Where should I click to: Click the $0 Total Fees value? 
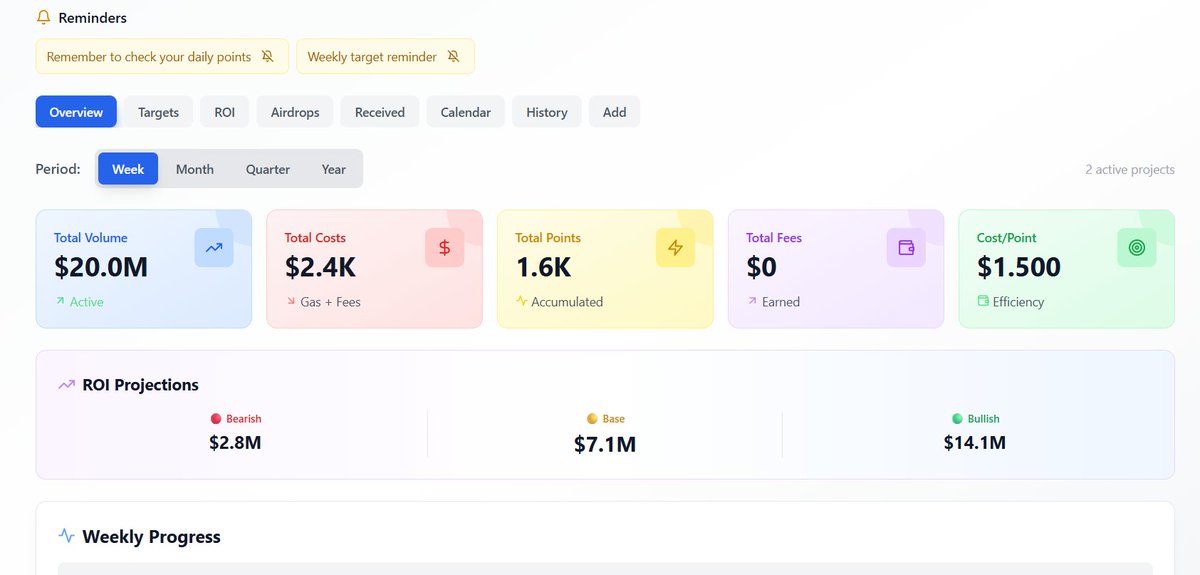click(761, 267)
